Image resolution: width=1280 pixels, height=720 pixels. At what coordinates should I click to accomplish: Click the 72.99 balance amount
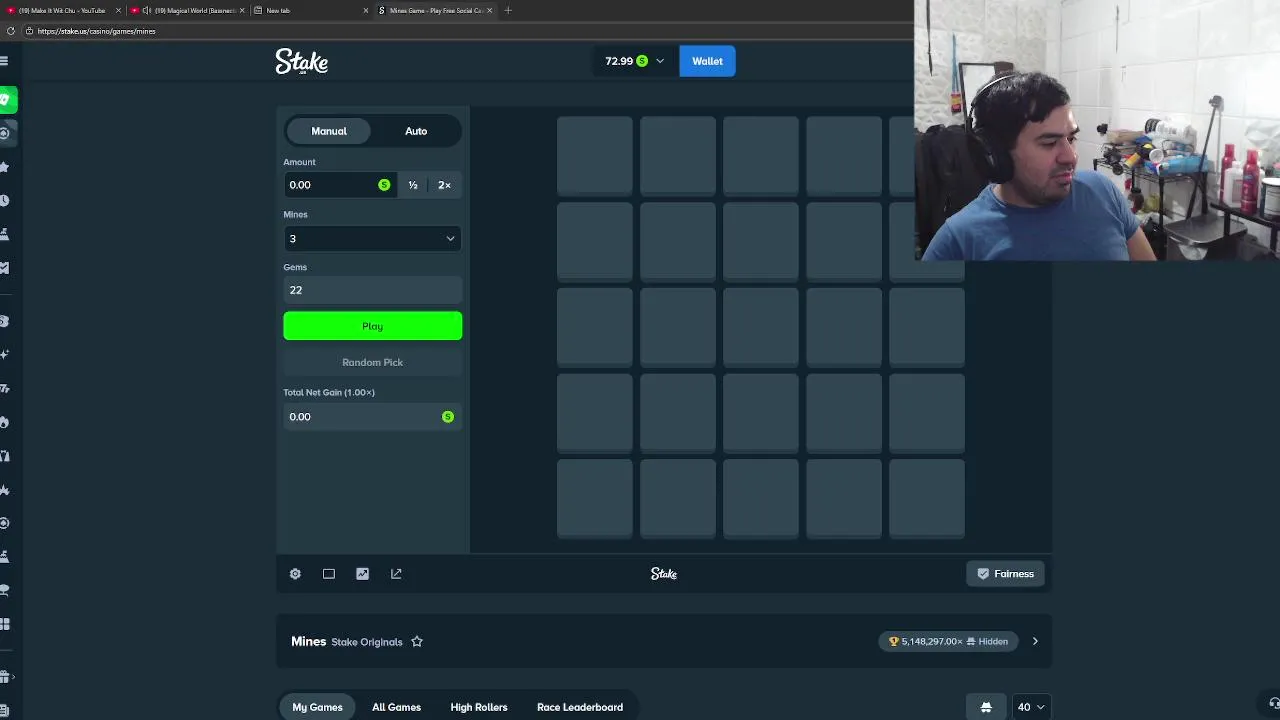pos(619,61)
